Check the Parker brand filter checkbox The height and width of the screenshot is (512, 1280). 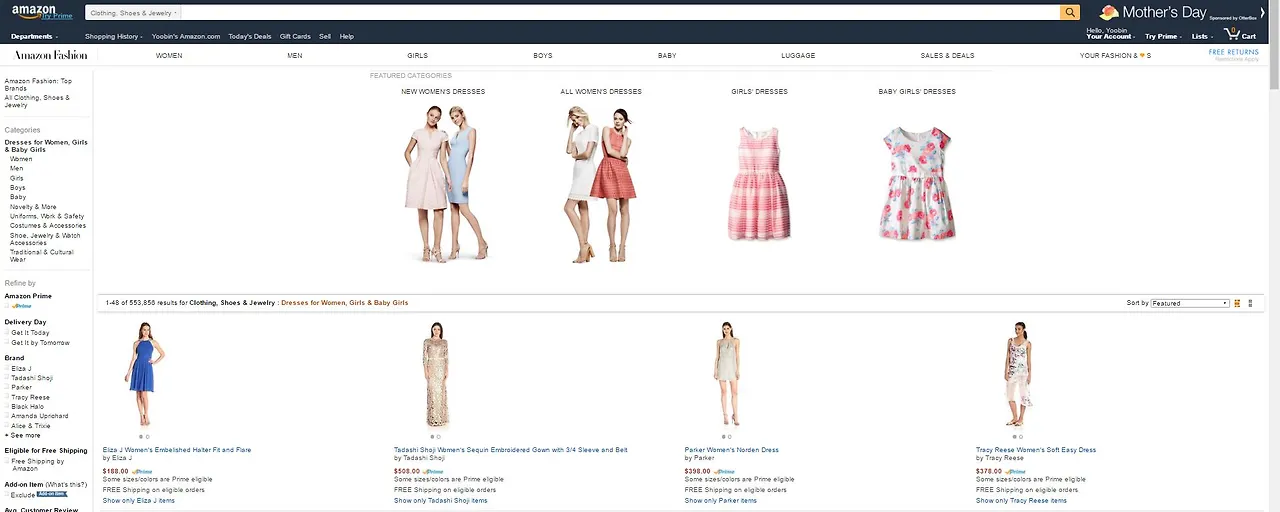(7, 388)
